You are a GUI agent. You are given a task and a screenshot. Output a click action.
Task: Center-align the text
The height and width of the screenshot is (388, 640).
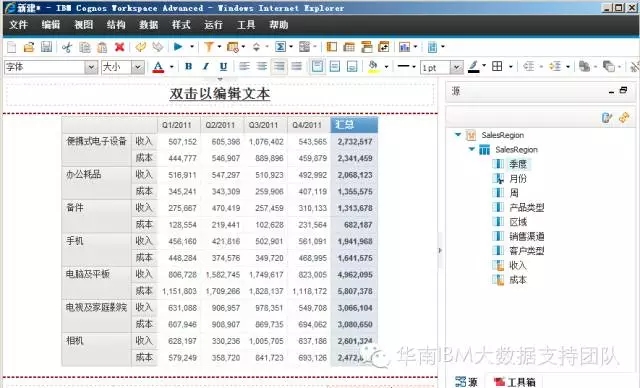(262, 66)
